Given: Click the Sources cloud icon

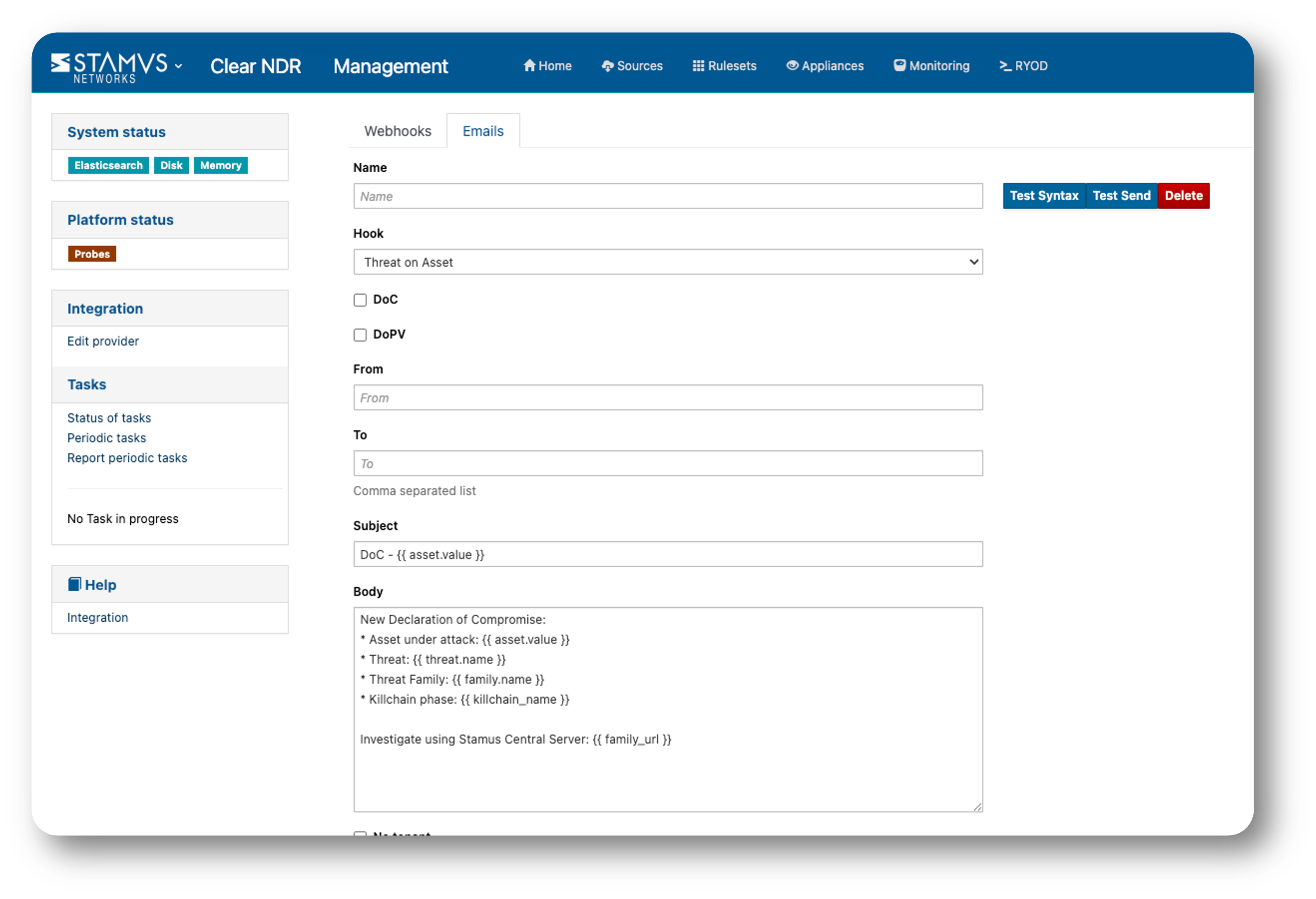Looking at the screenshot, I should click(x=607, y=66).
